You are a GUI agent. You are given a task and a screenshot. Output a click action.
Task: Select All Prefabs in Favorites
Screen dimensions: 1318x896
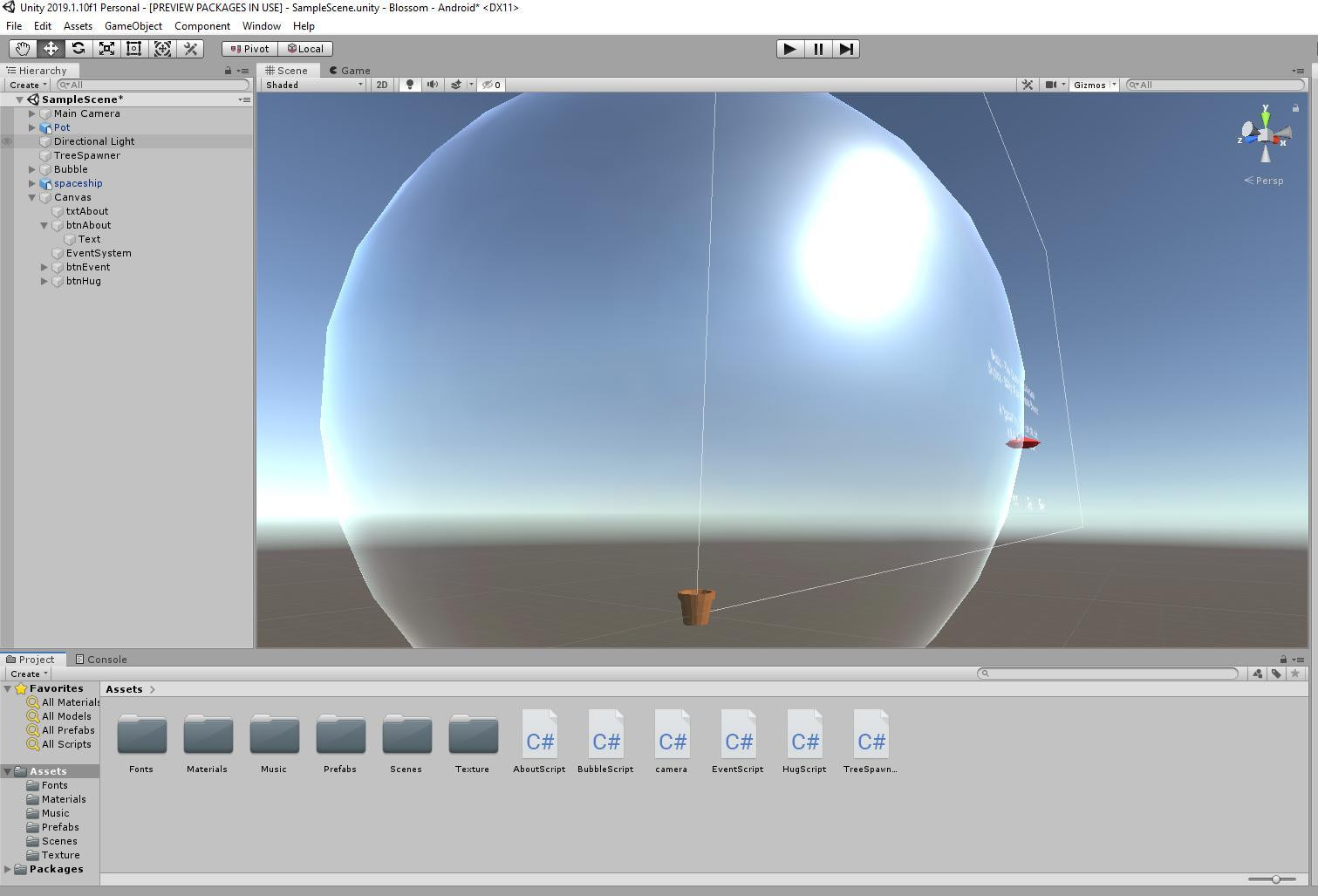(68, 730)
